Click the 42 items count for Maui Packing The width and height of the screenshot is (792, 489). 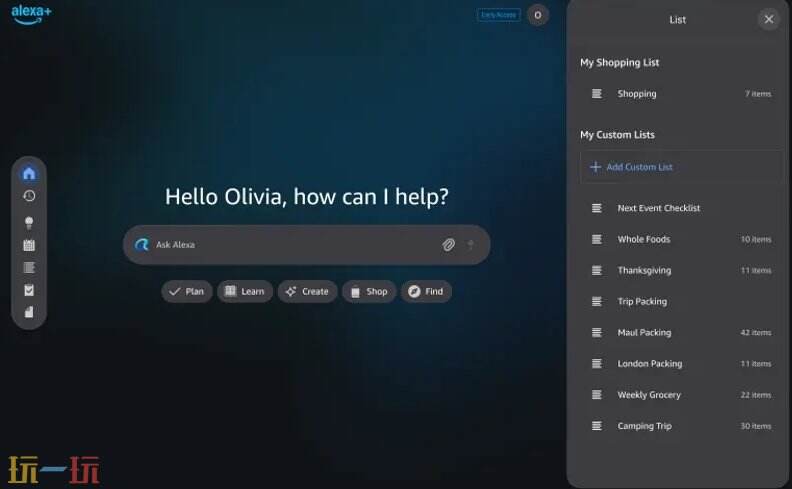tap(756, 332)
